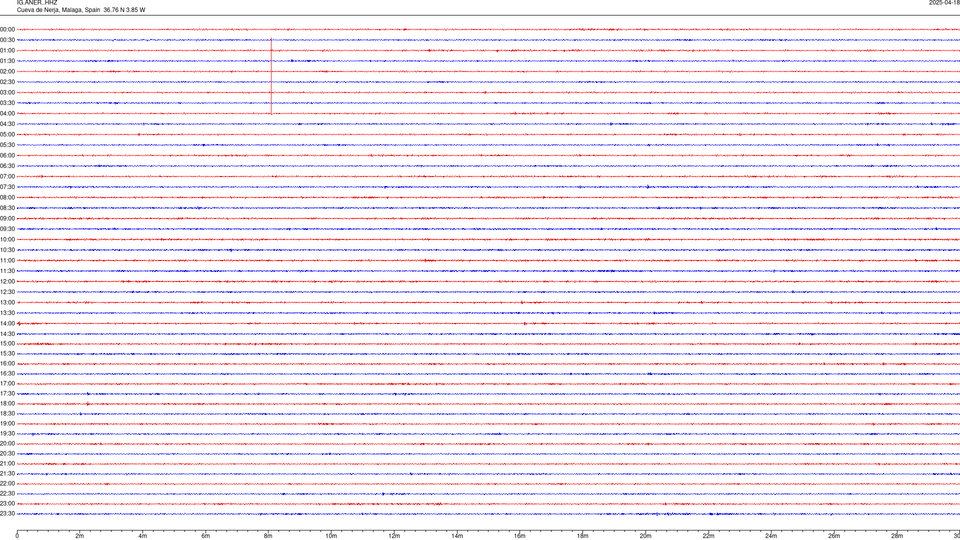Click the 06:00 row label
The width and height of the screenshot is (960, 540).
7,156
